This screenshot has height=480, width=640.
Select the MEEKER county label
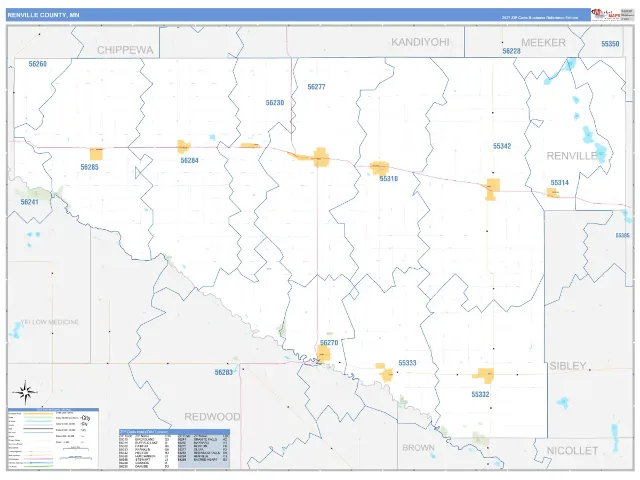[x=543, y=42]
